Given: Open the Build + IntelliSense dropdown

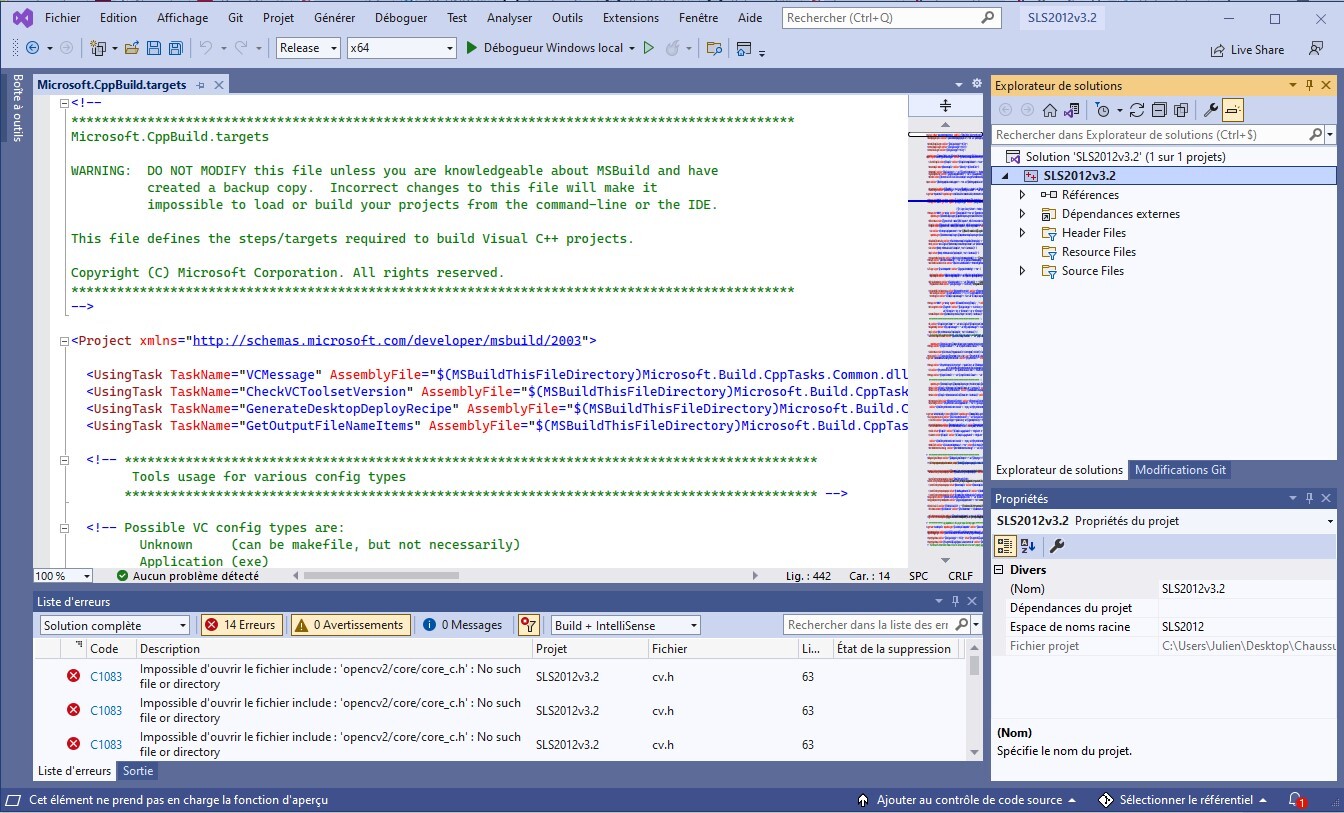Looking at the screenshot, I should point(626,625).
